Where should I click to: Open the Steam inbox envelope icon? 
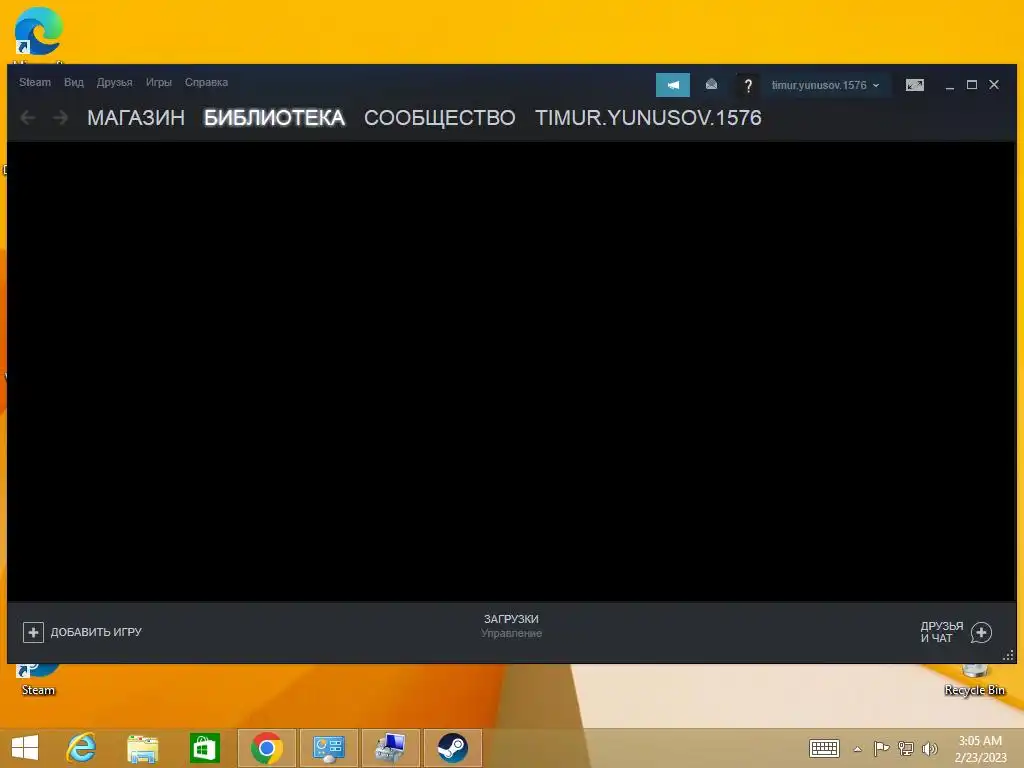click(711, 85)
